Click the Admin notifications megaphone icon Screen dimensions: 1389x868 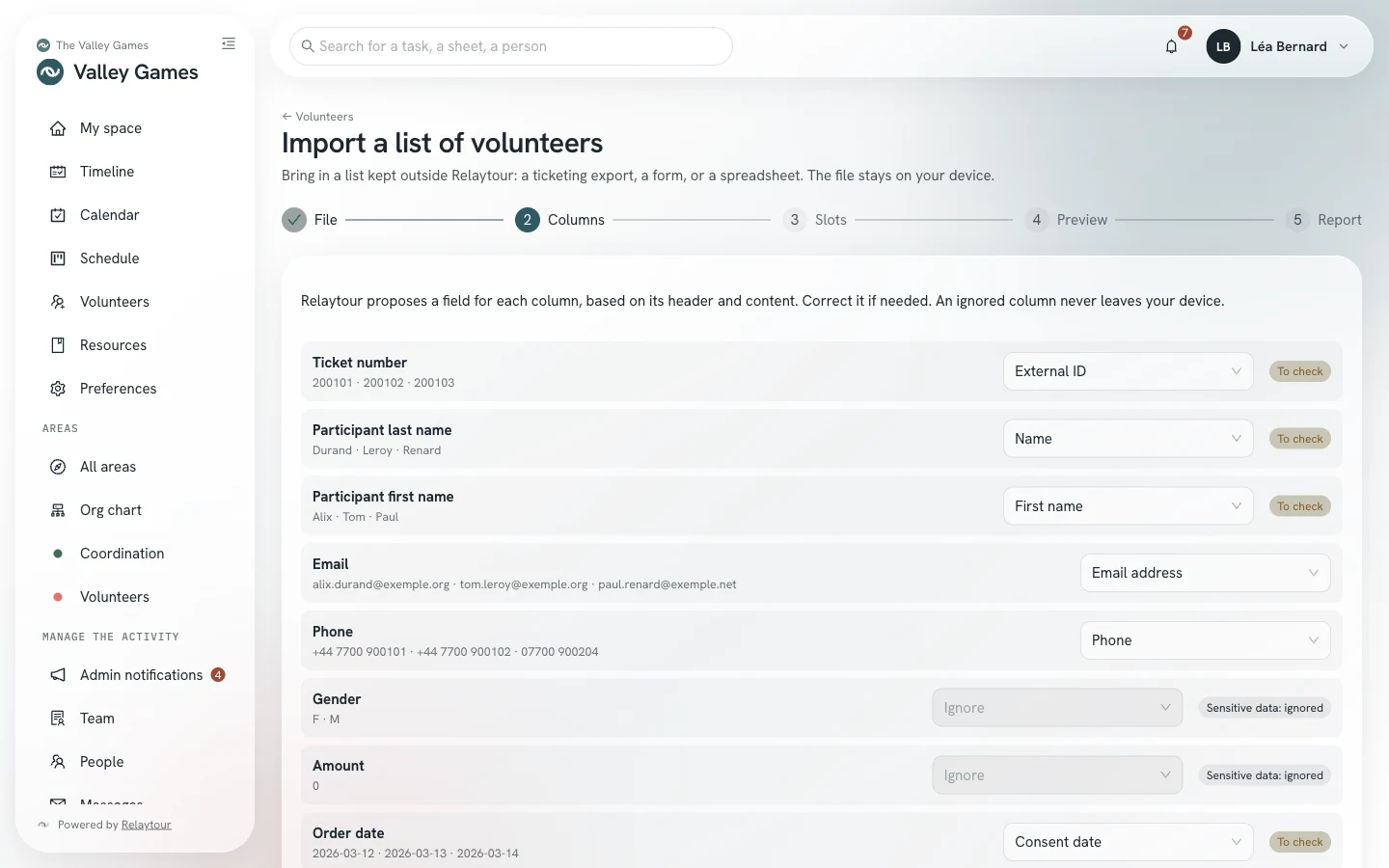(58, 675)
